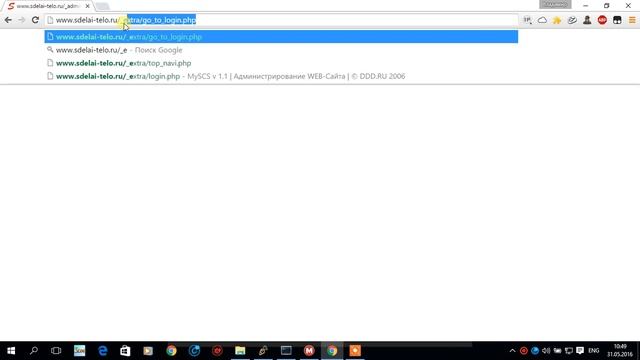Screen dimensions: 640x360
Task: Open Microsoft Edge from the taskbar
Action: [x=102, y=351]
